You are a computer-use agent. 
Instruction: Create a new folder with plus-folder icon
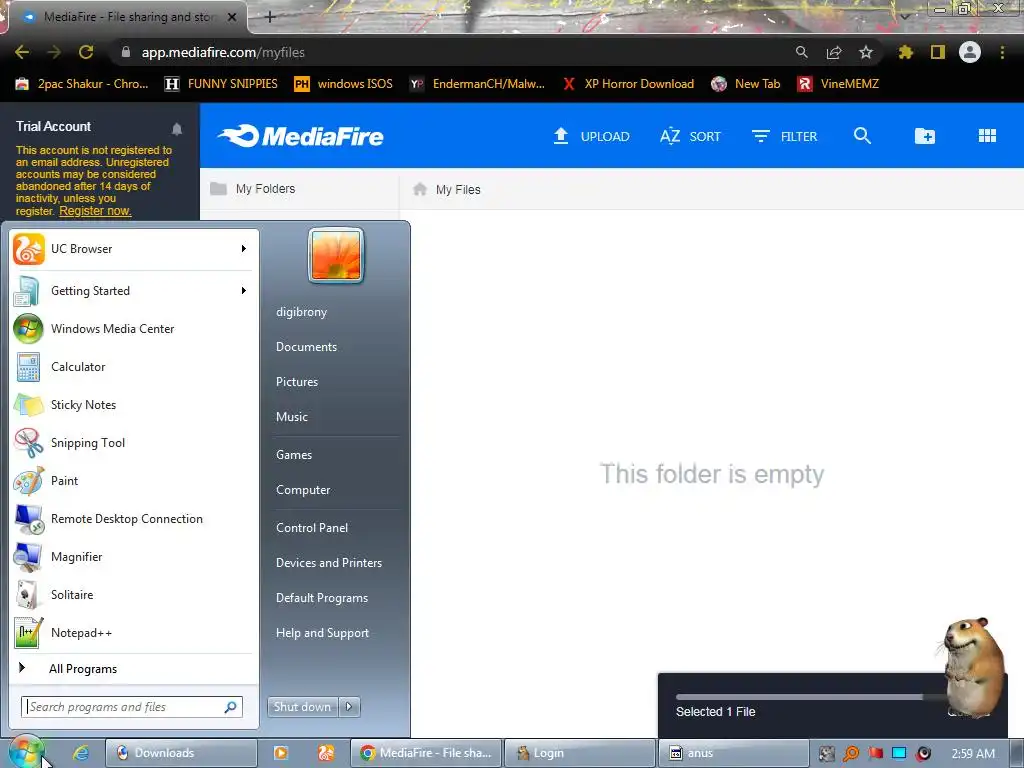click(924, 136)
